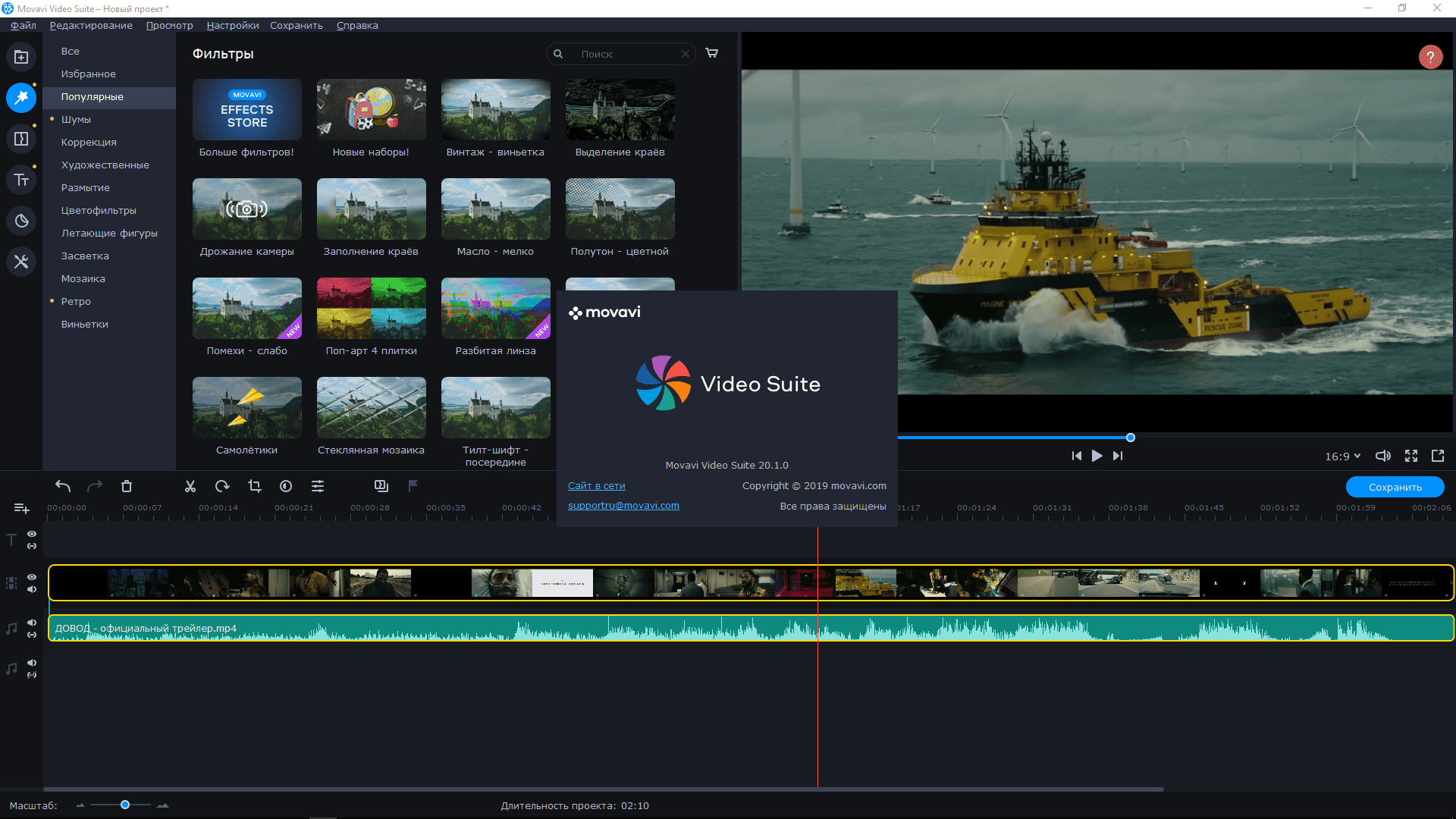Play the preview video
The image size is (1456, 819).
[x=1097, y=456]
